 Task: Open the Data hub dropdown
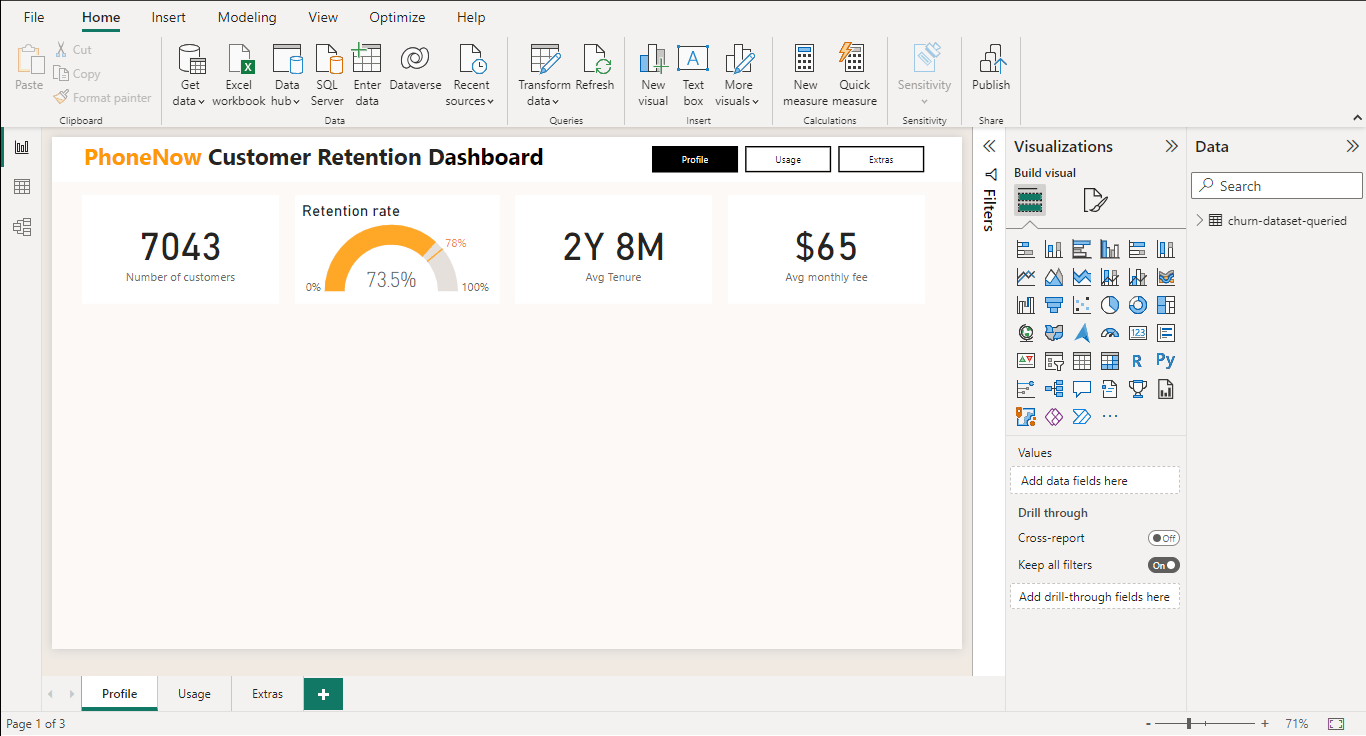[x=287, y=76]
